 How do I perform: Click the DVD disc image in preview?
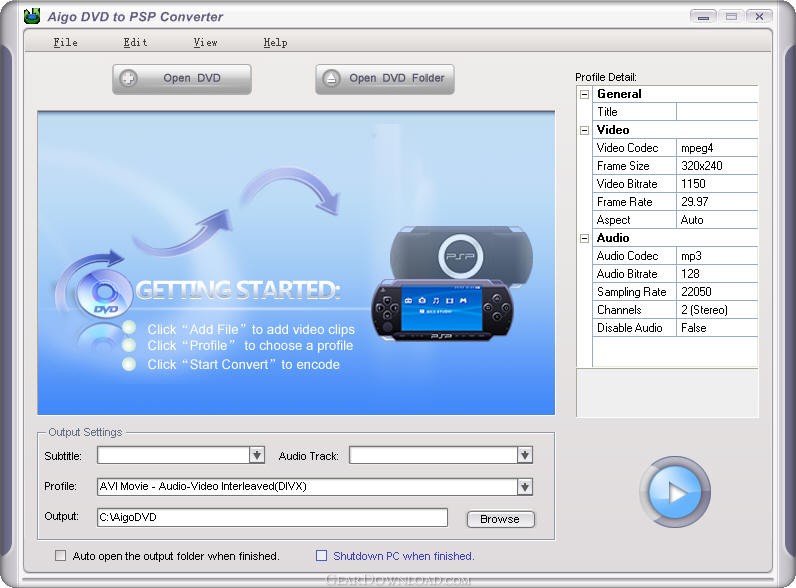click(104, 295)
